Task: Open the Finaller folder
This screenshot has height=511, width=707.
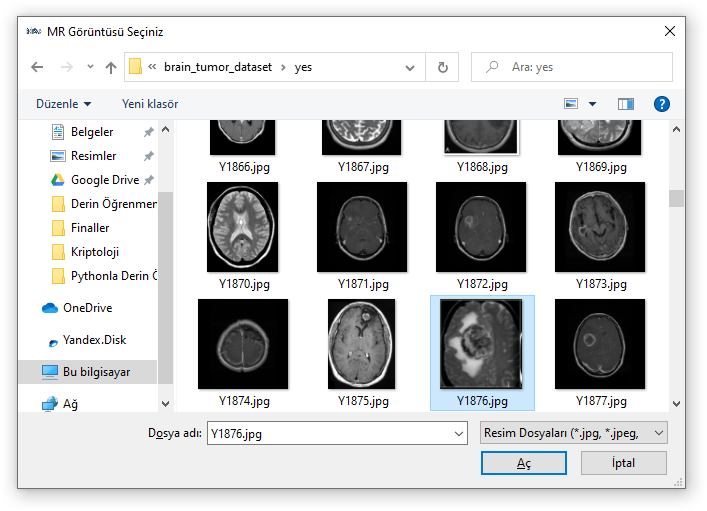Action: click(x=90, y=228)
